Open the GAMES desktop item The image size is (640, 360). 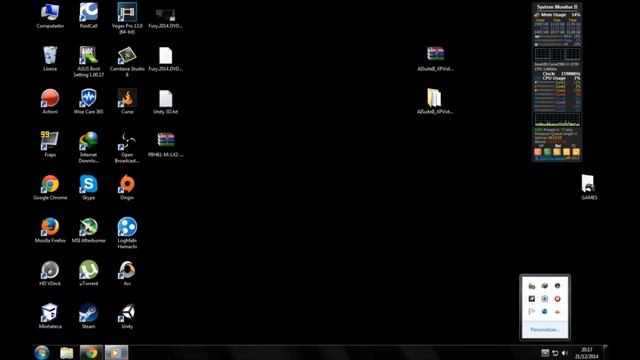click(589, 187)
